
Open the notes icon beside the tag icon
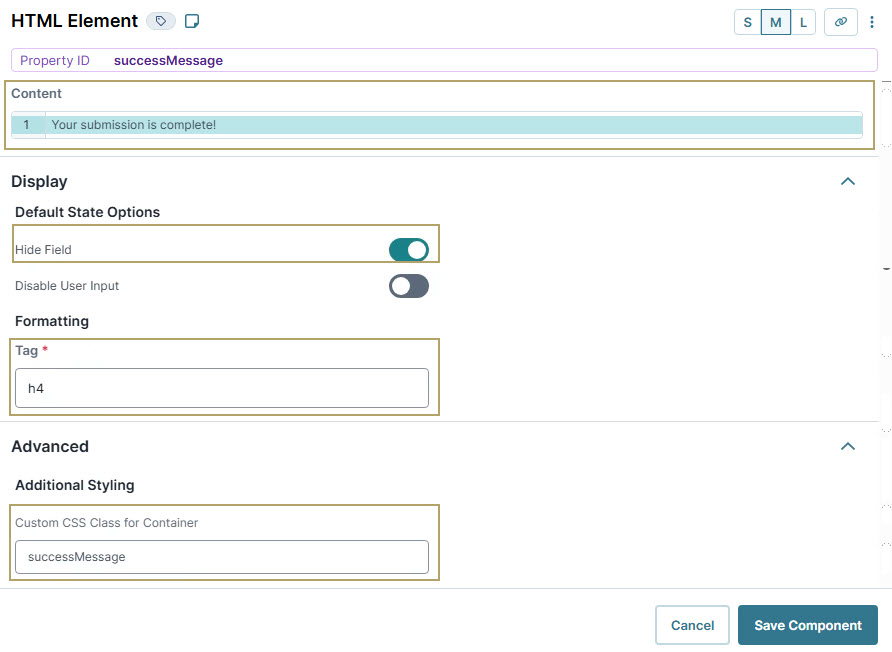click(x=192, y=20)
